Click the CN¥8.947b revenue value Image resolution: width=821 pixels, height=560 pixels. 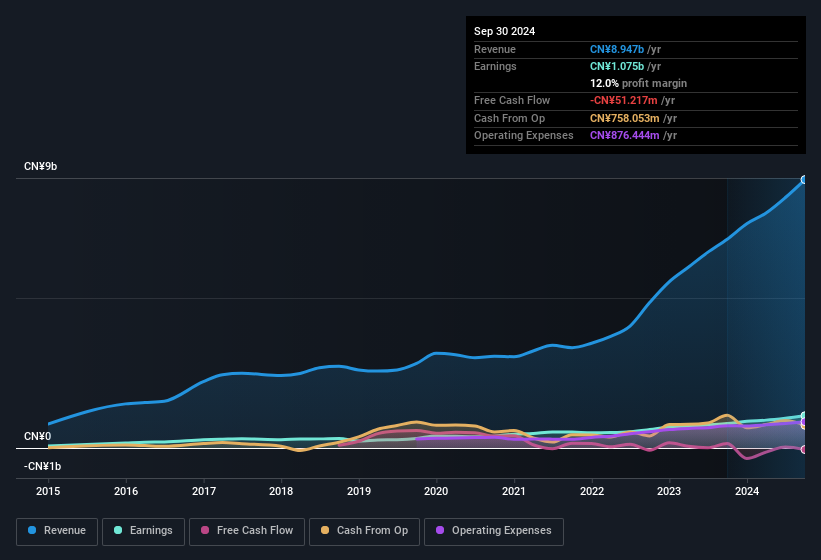click(x=617, y=49)
